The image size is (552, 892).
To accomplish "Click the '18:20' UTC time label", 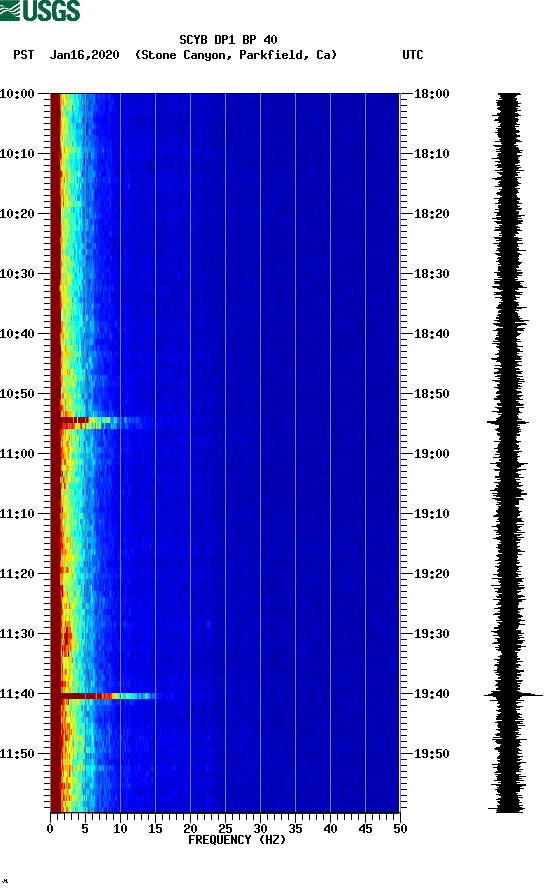I will coord(432,213).
